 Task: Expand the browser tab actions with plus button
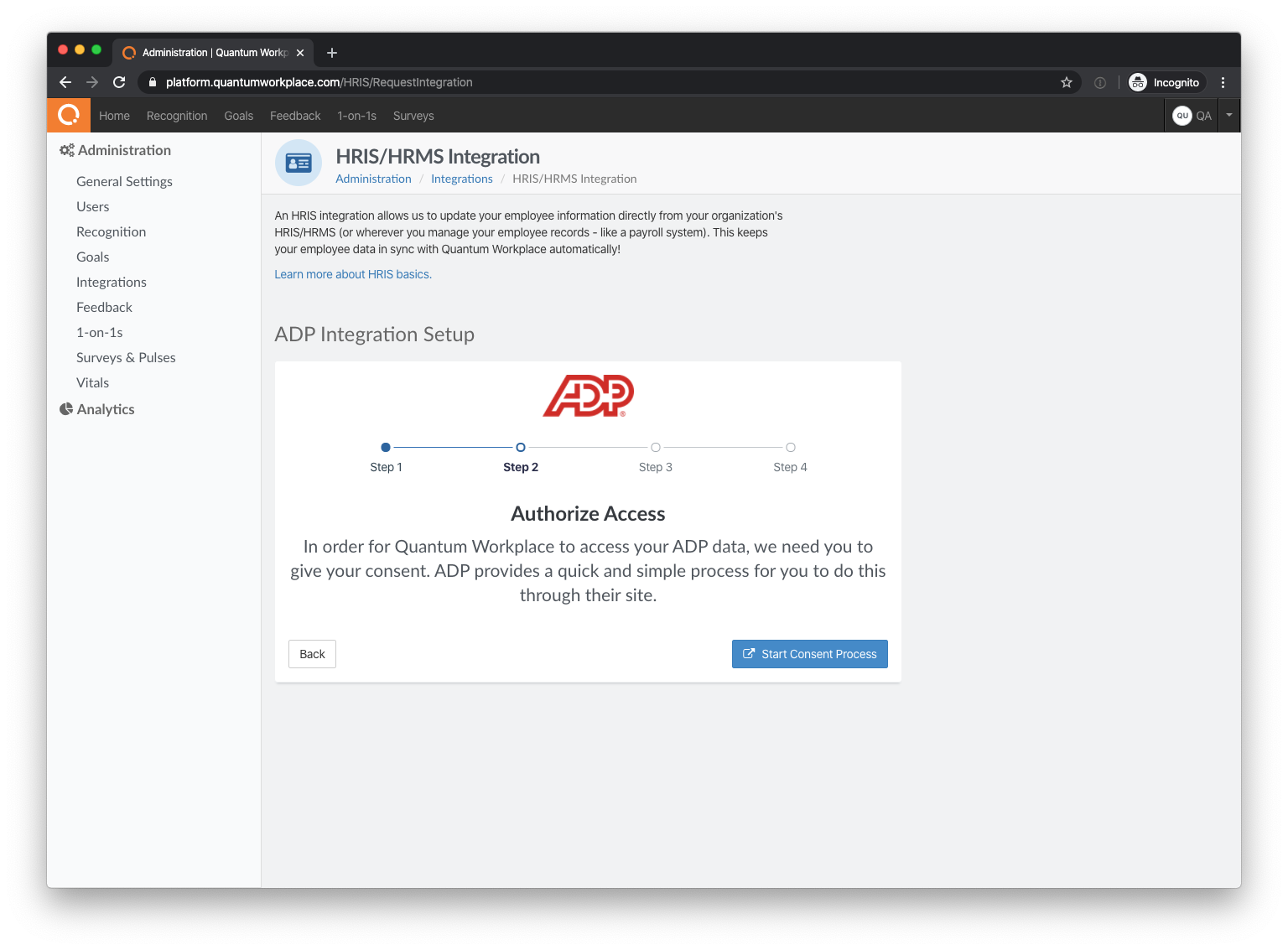pyautogui.click(x=331, y=52)
